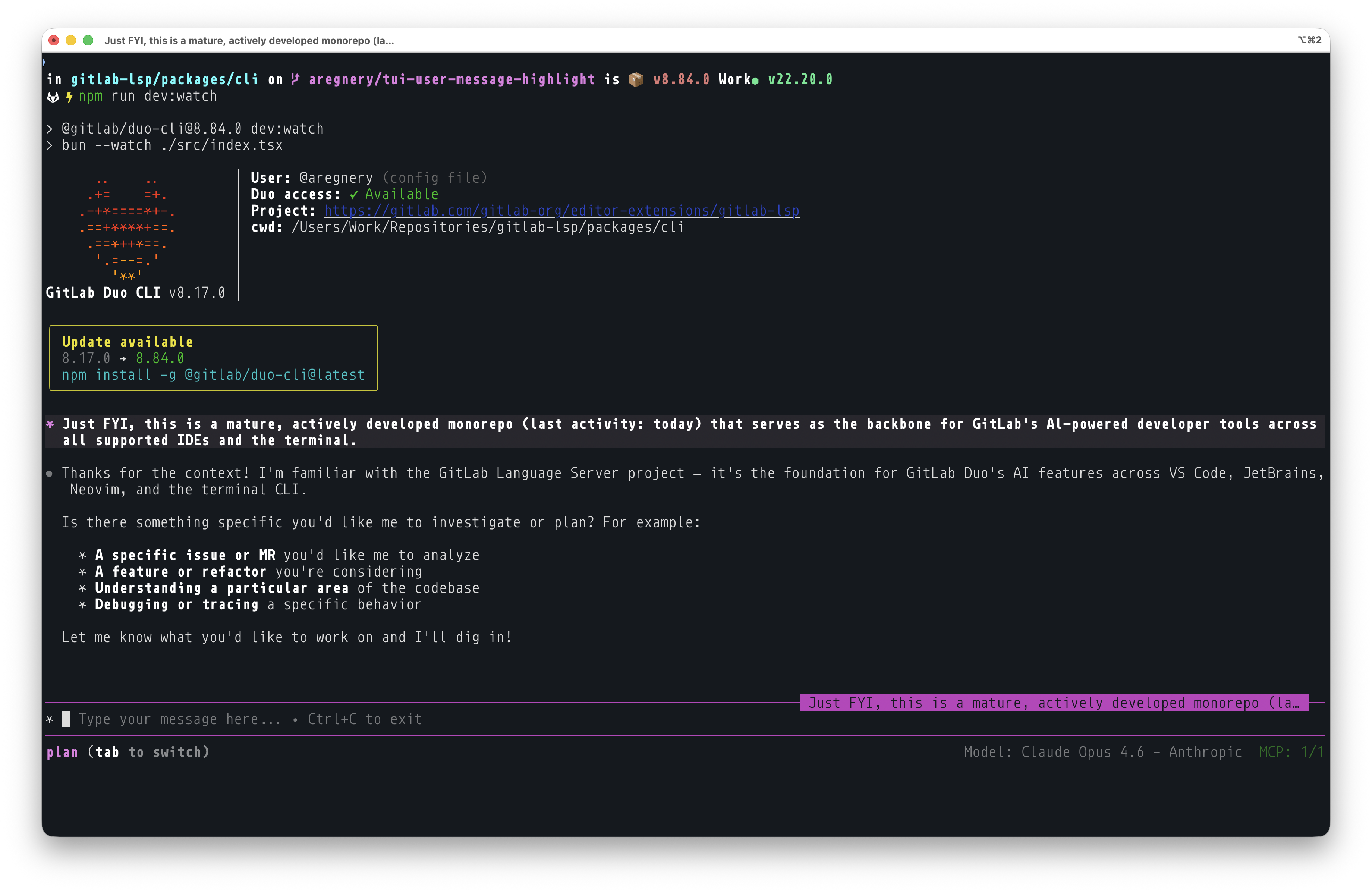Click the asterisk icon beside the message input
The image size is (1372, 892).
tap(50, 719)
